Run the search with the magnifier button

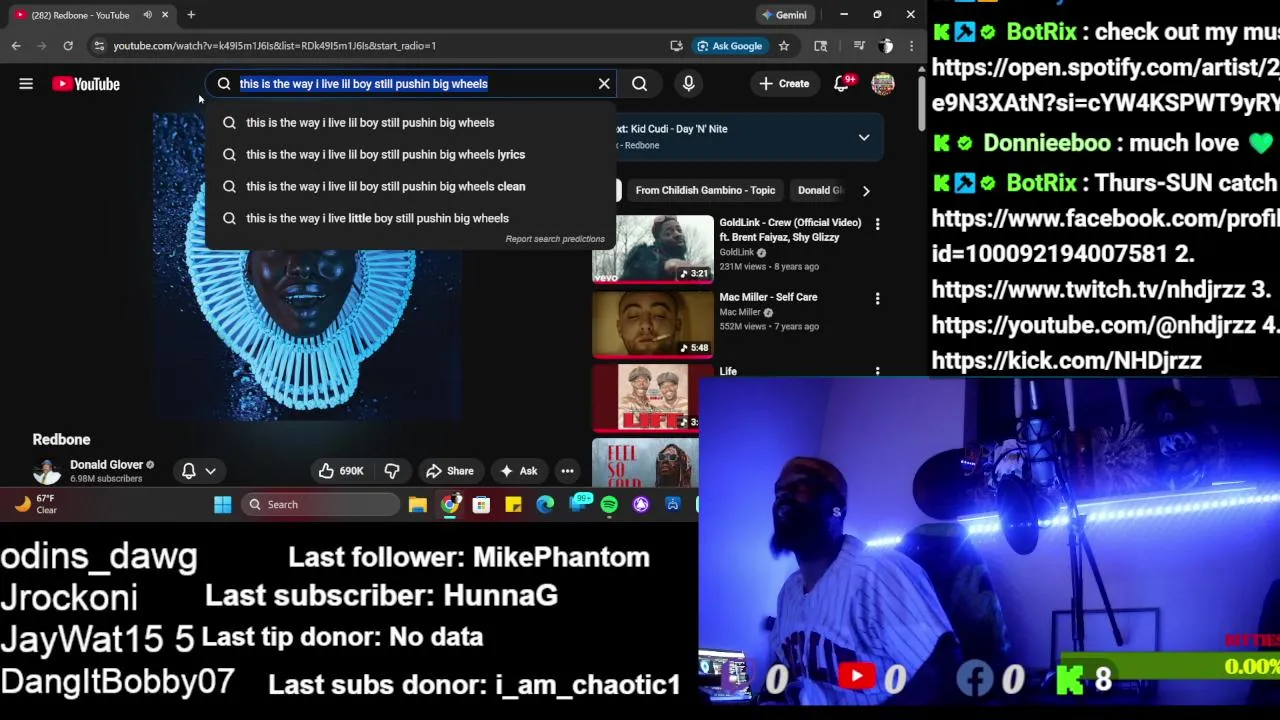point(640,84)
